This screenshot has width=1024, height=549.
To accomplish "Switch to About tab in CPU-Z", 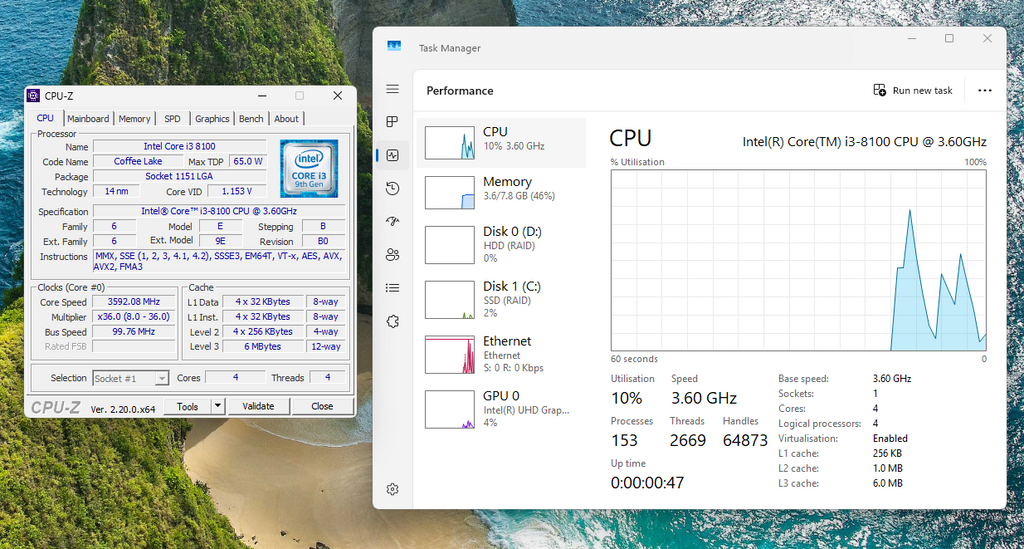I will 286,119.
